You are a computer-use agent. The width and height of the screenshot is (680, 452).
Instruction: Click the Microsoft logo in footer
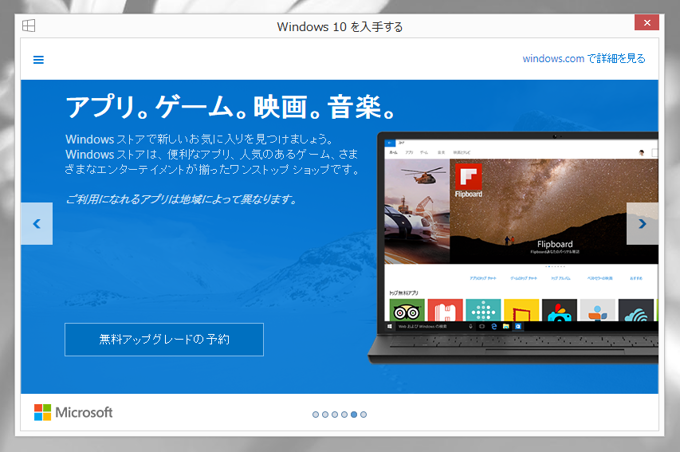(73, 413)
